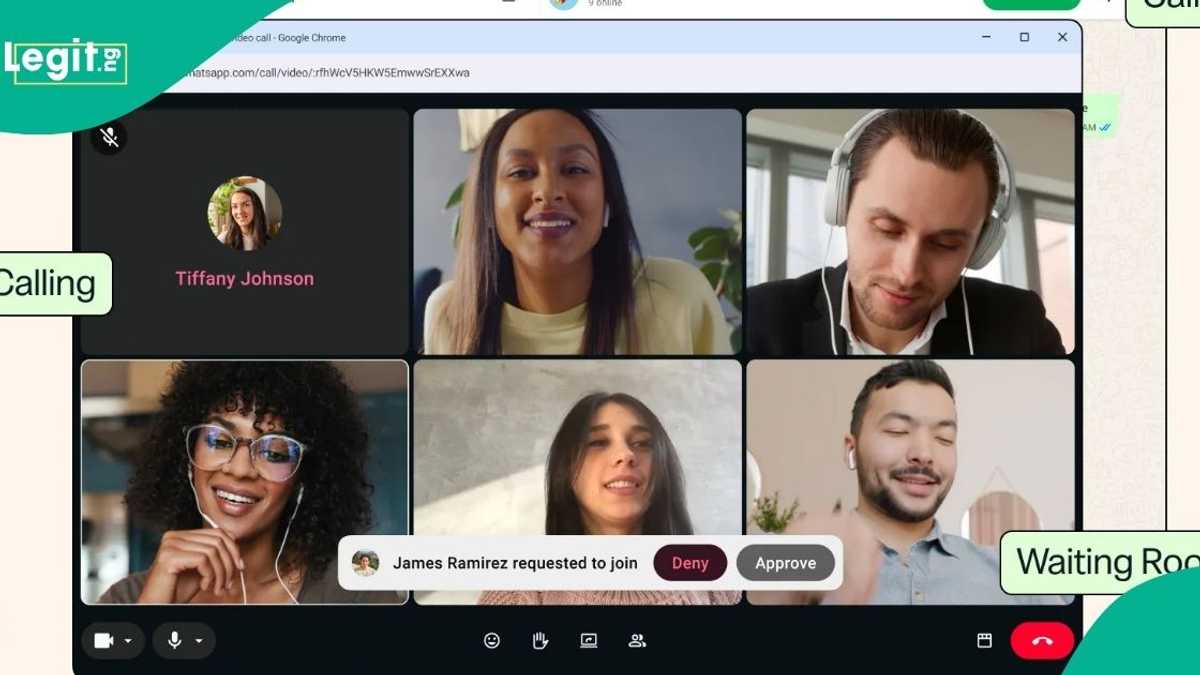
Task: Select the woman with glasses video tile
Action: tap(245, 482)
